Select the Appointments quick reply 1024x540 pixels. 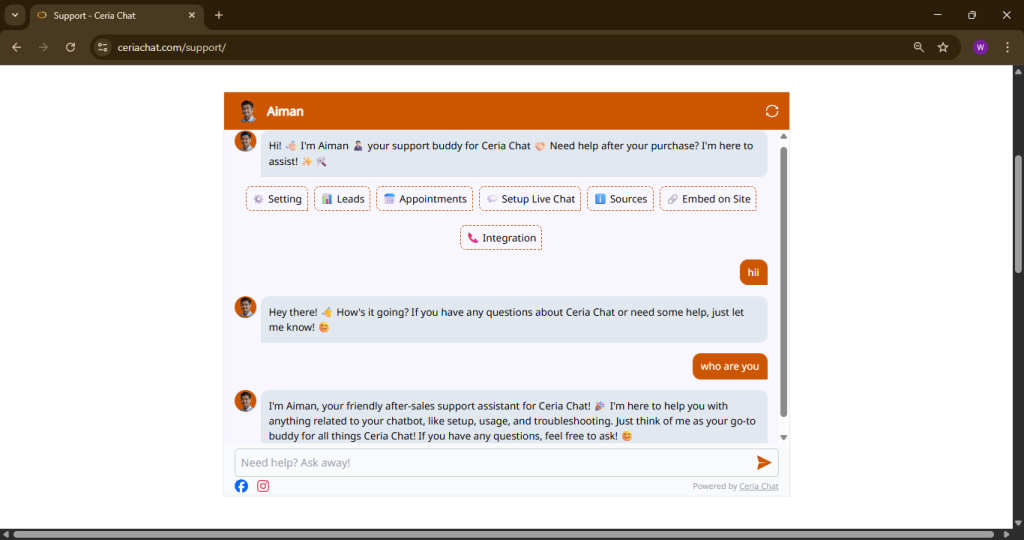[x=424, y=199]
